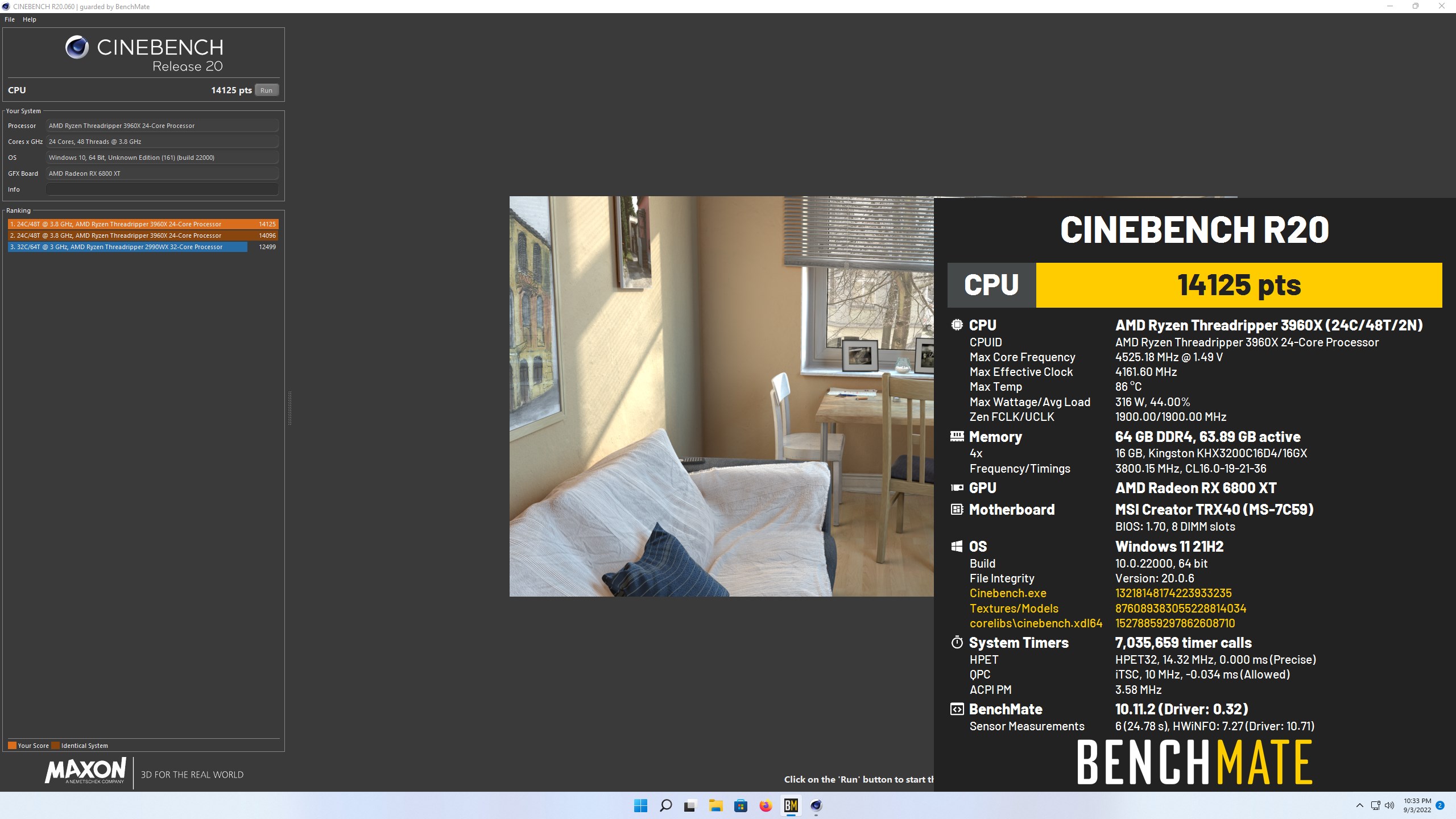Switch to BenchMate on taskbar
Screen dimensions: 1456x819
tap(791, 805)
